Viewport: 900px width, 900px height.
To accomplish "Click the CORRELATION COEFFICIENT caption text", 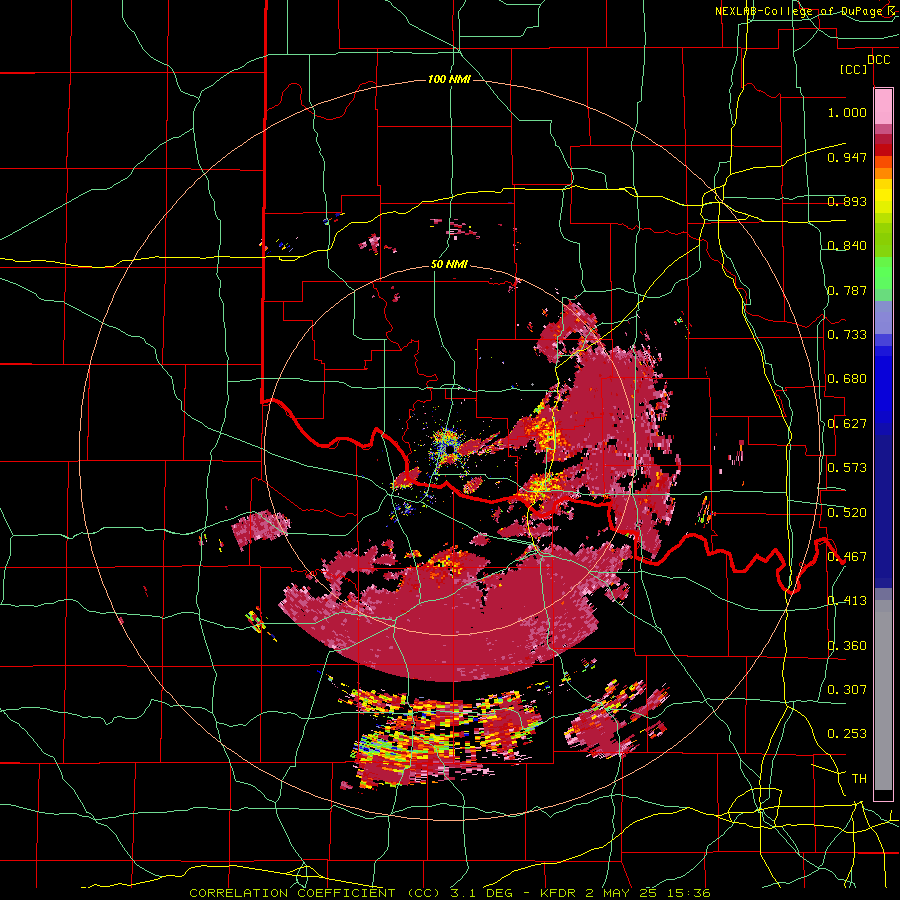I will (292, 893).
